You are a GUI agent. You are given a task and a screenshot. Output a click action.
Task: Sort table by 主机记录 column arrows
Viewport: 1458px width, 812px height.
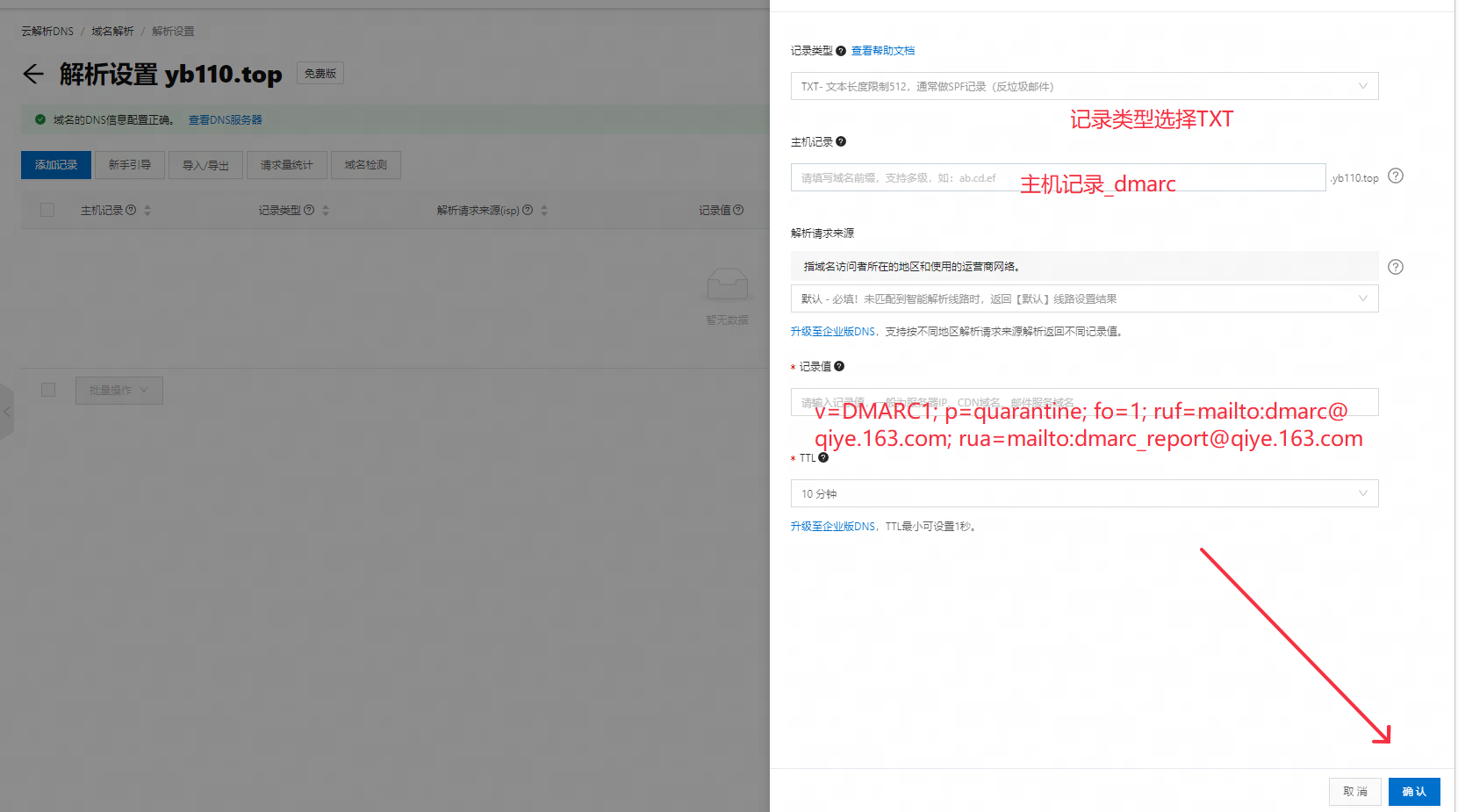tap(147, 211)
